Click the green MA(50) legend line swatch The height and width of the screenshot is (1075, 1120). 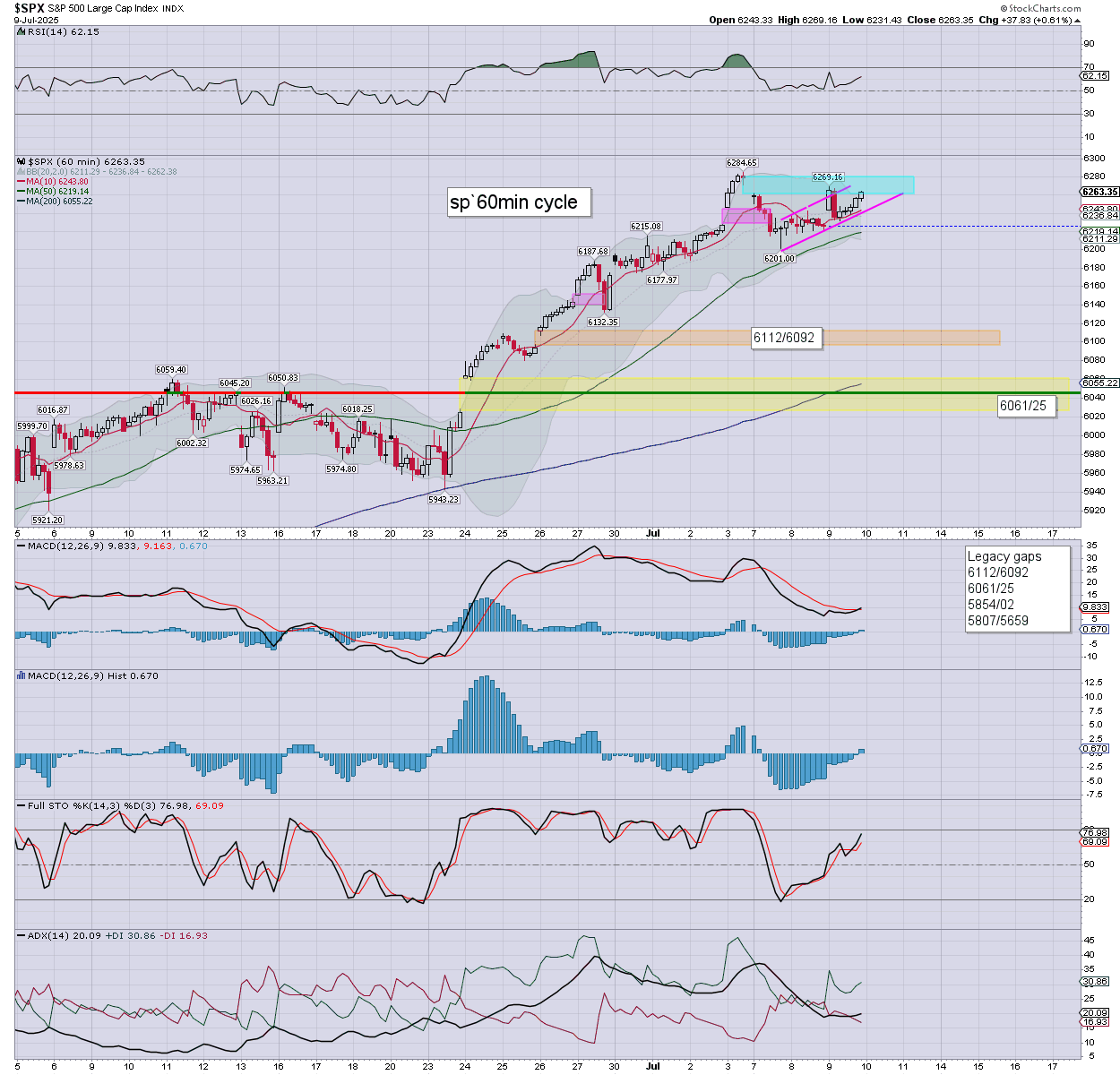click(x=21, y=192)
